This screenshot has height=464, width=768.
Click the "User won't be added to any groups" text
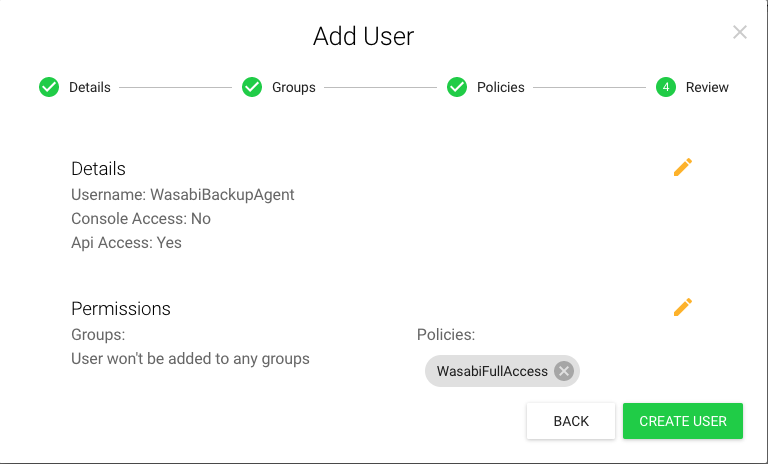pyautogui.click(x=191, y=359)
